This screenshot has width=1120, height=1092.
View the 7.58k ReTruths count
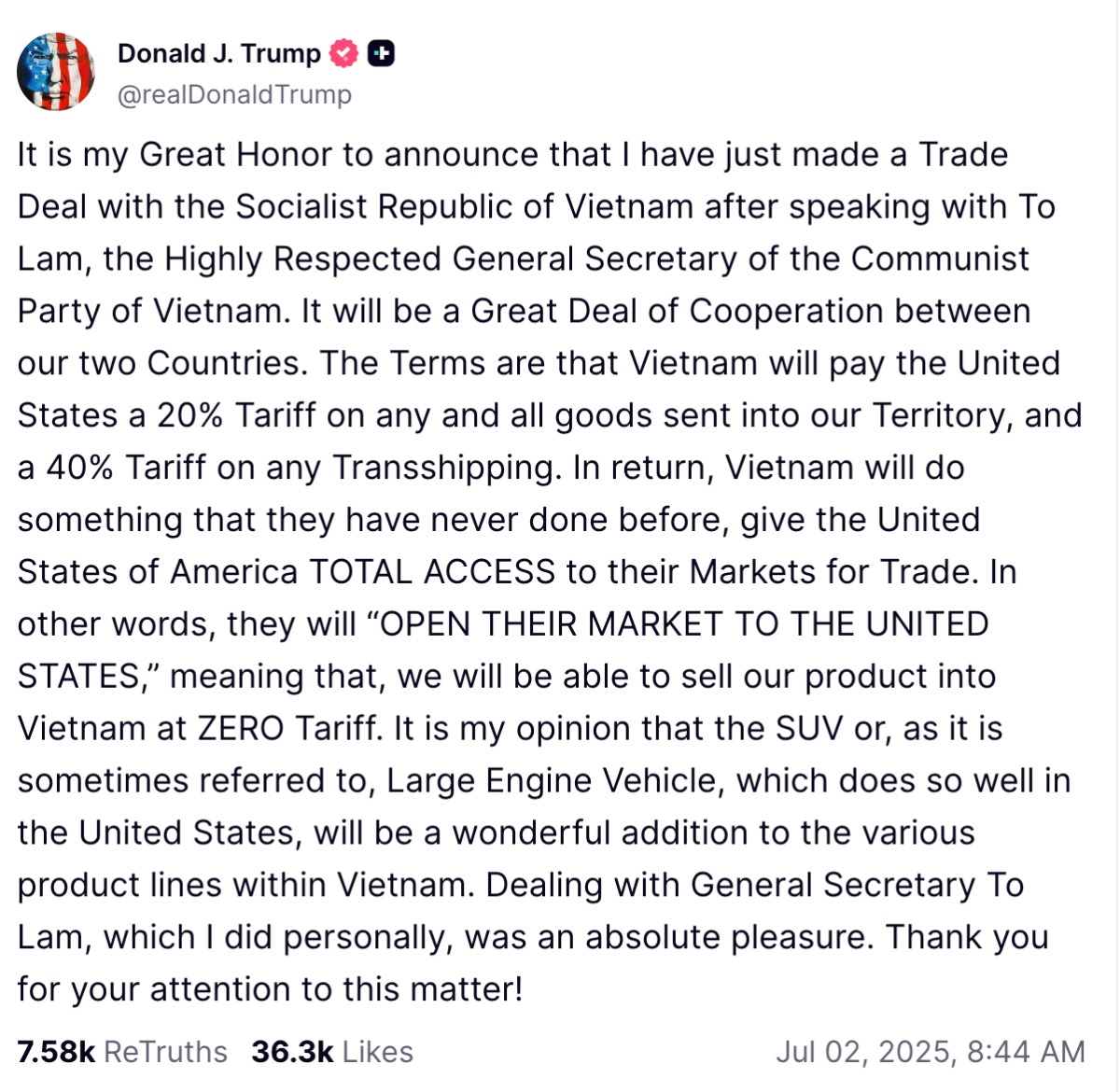(x=57, y=1052)
